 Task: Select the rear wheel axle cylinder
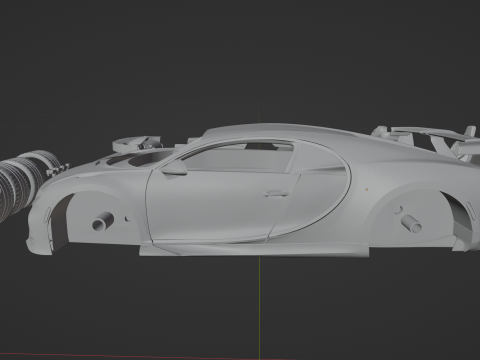click(412, 224)
